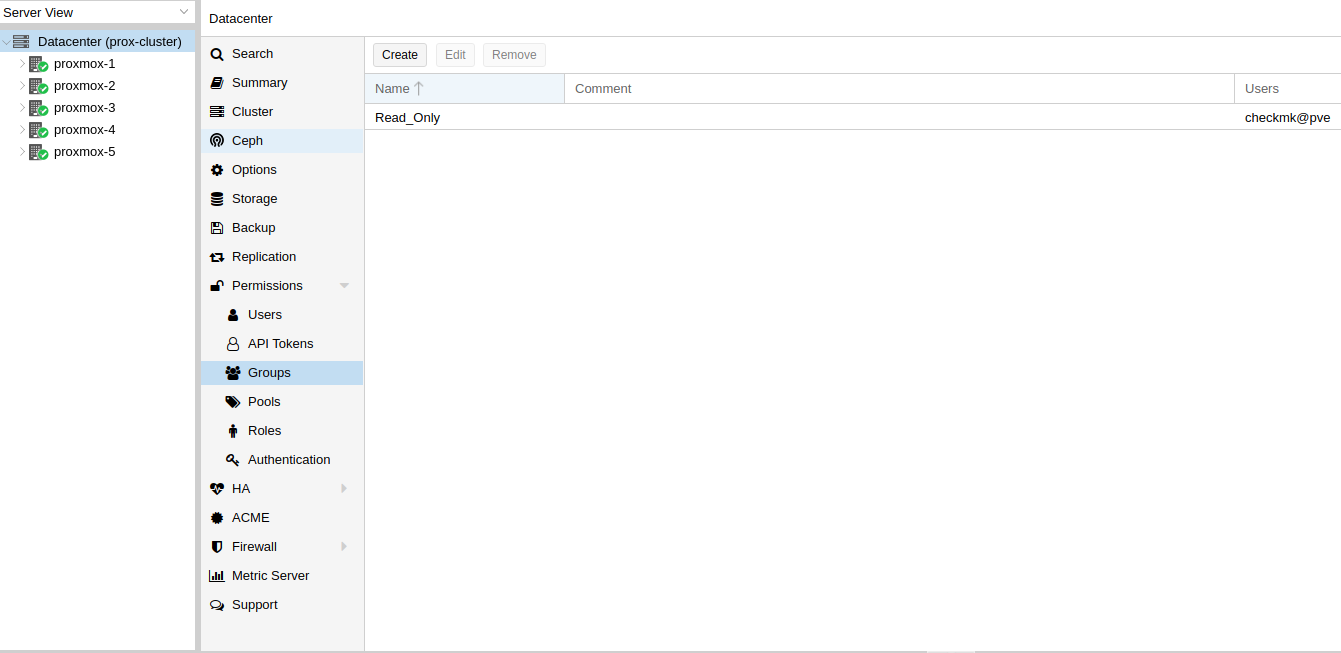The image size is (1341, 653).
Task: Click the Support speech-bubble icon
Action: click(x=216, y=604)
